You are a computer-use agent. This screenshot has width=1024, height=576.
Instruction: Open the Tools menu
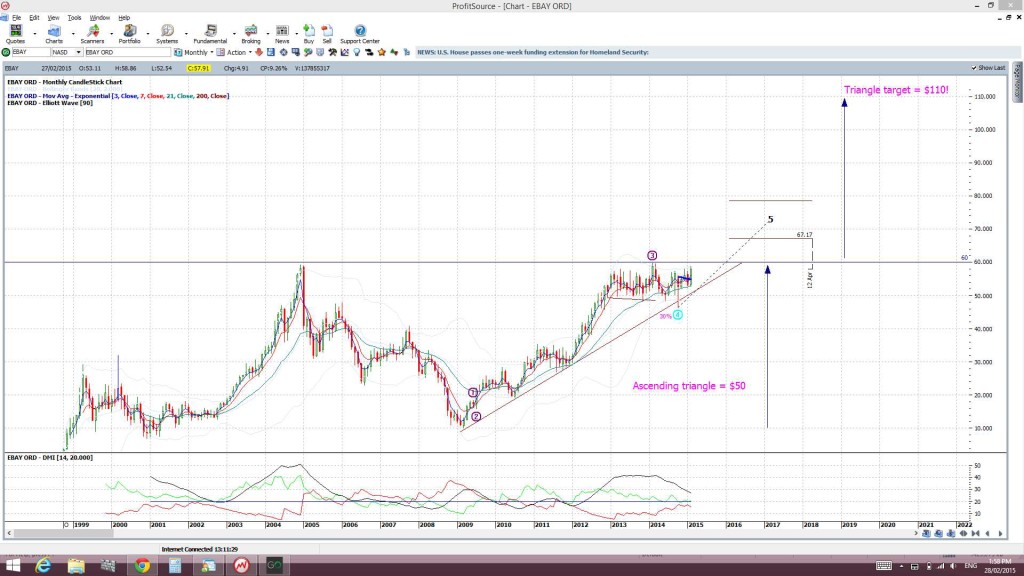tap(74, 18)
